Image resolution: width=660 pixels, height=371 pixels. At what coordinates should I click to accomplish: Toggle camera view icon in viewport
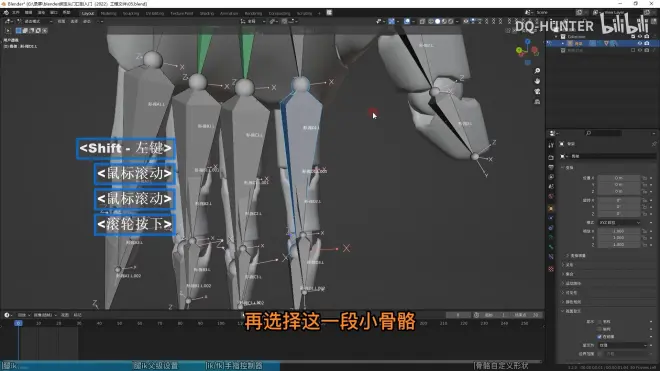coord(537,91)
